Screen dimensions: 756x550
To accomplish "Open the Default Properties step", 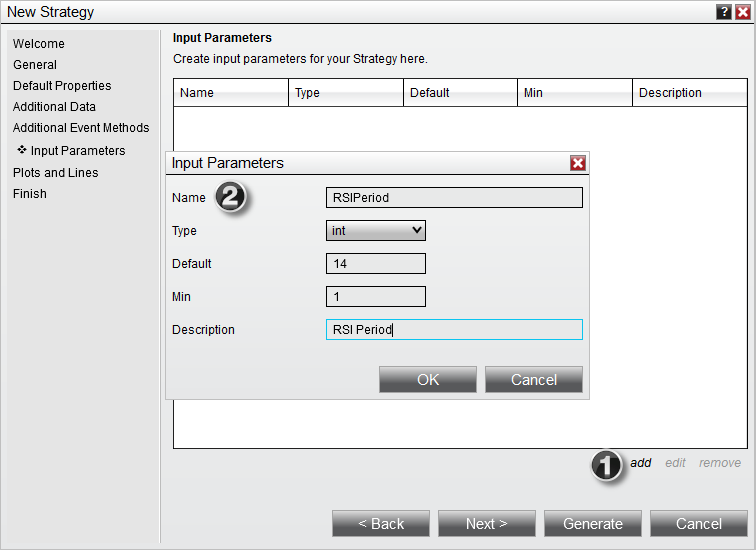I will point(62,86).
